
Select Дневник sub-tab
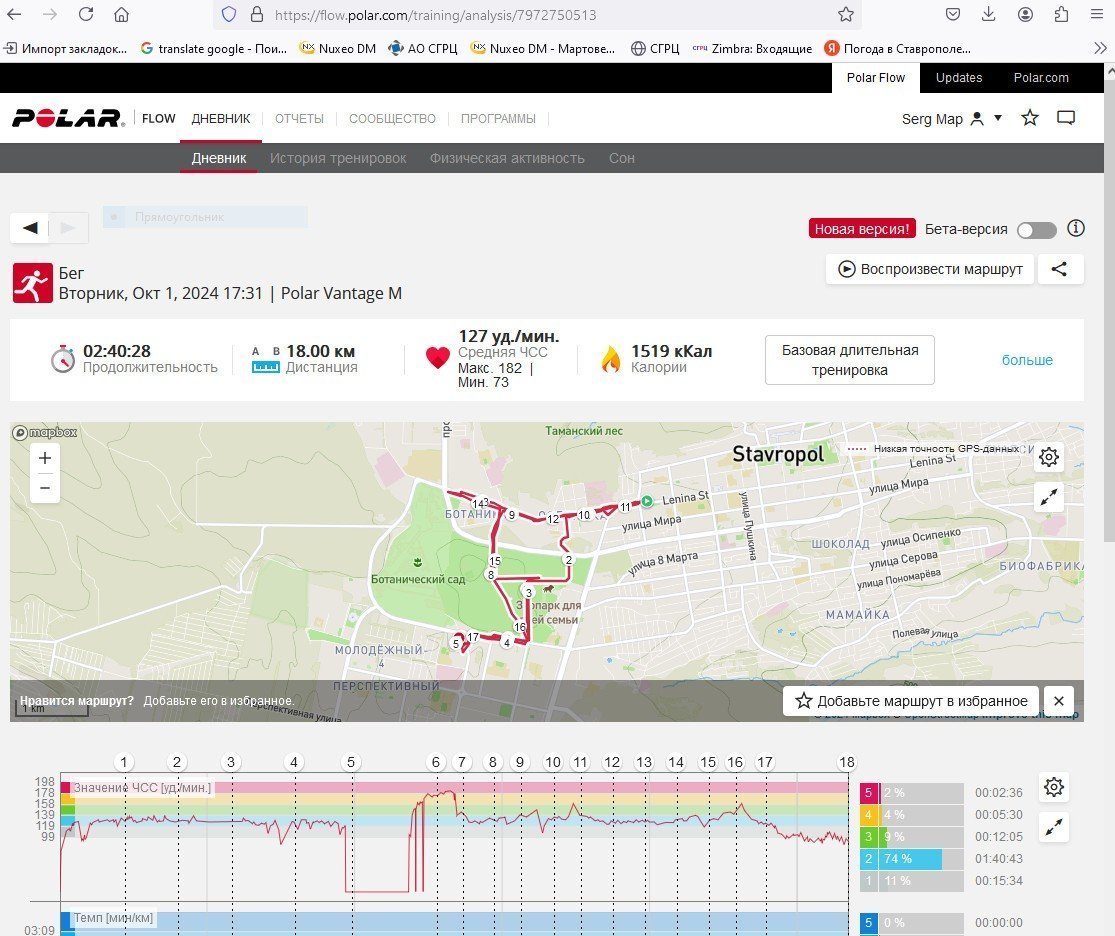[219, 158]
